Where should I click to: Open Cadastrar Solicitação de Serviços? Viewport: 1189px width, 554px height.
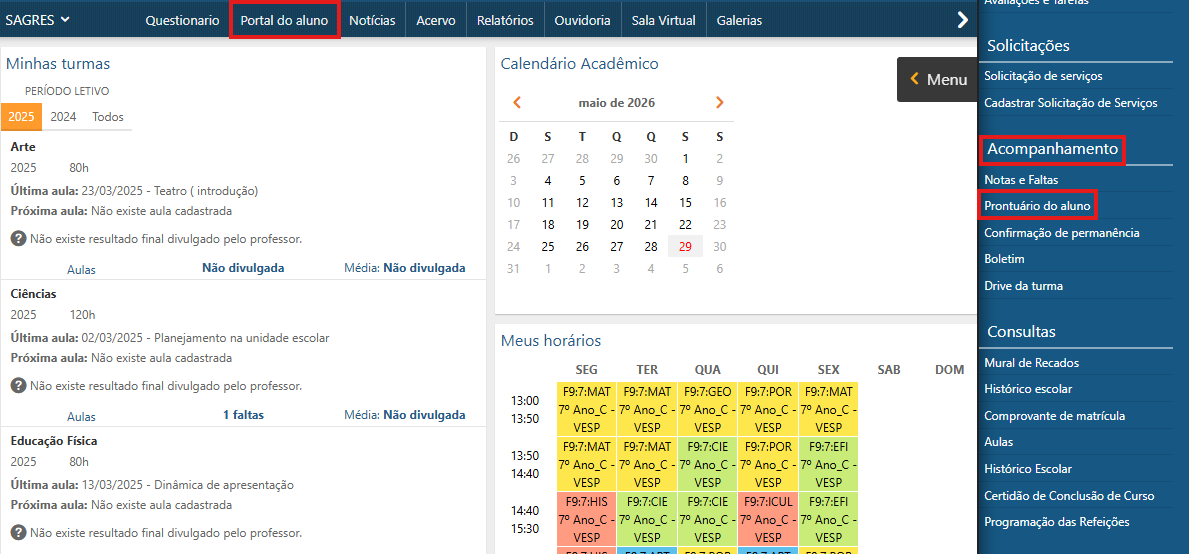pos(1071,103)
